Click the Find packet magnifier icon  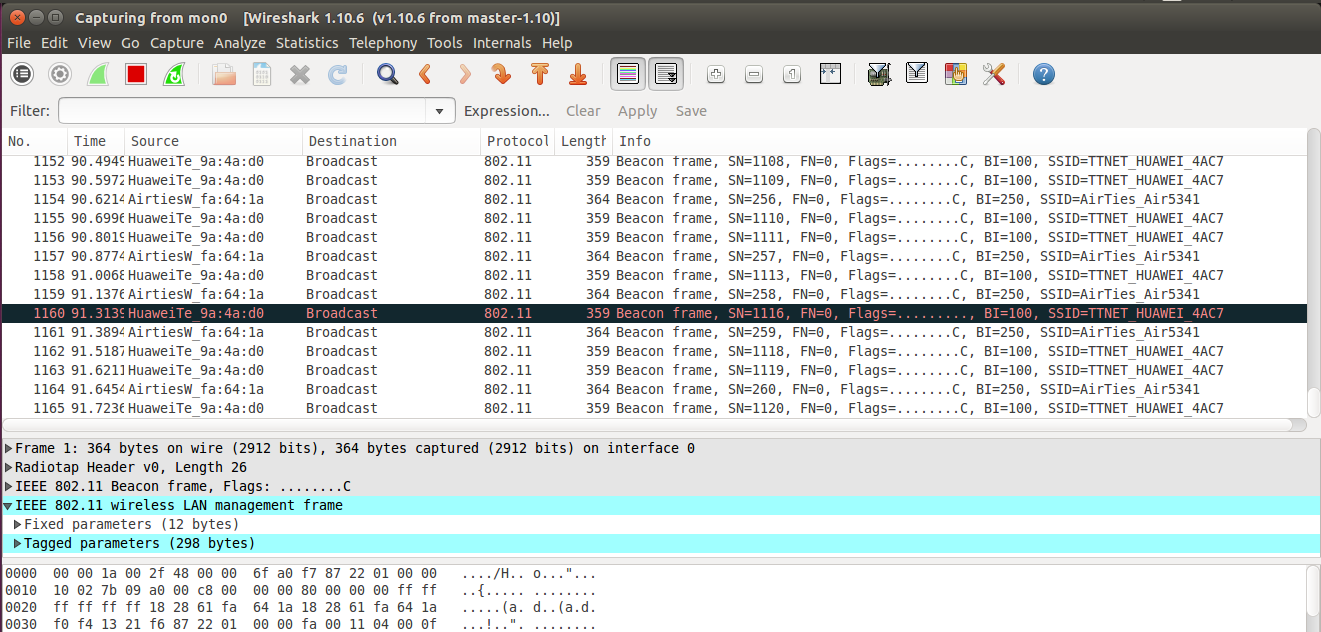click(388, 74)
